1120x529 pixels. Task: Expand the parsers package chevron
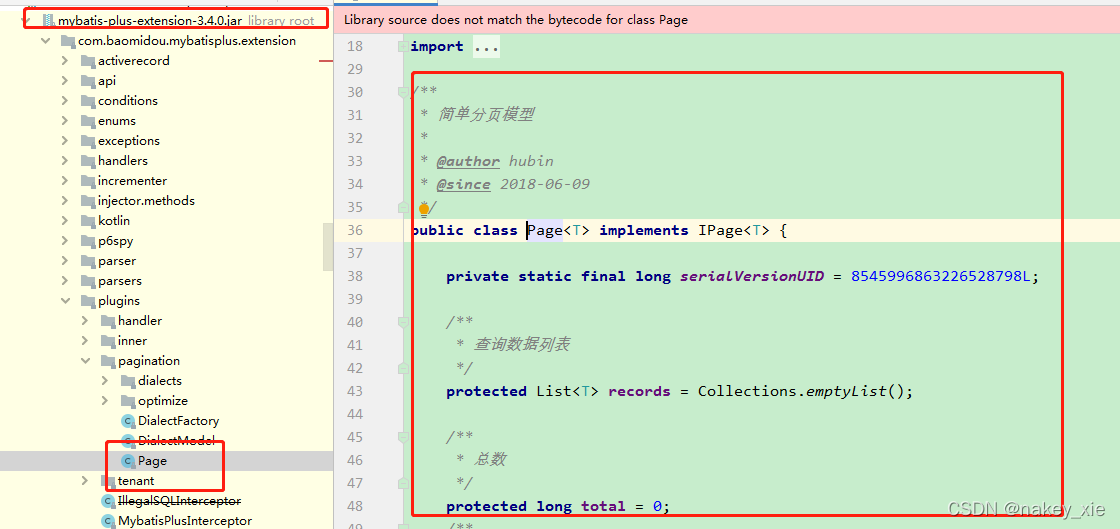pyautogui.click(x=65, y=281)
